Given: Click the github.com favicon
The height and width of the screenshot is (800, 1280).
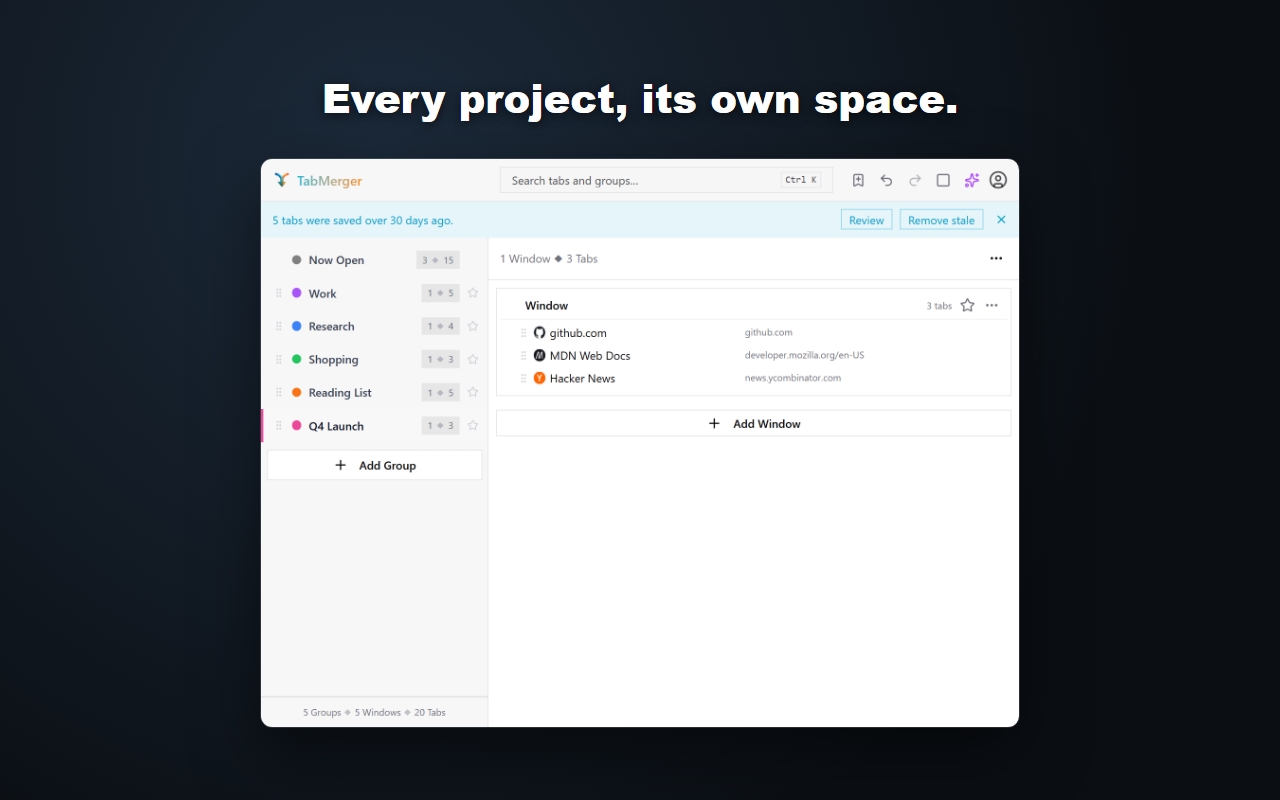Looking at the screenshot, I should [x=540, y=333].
